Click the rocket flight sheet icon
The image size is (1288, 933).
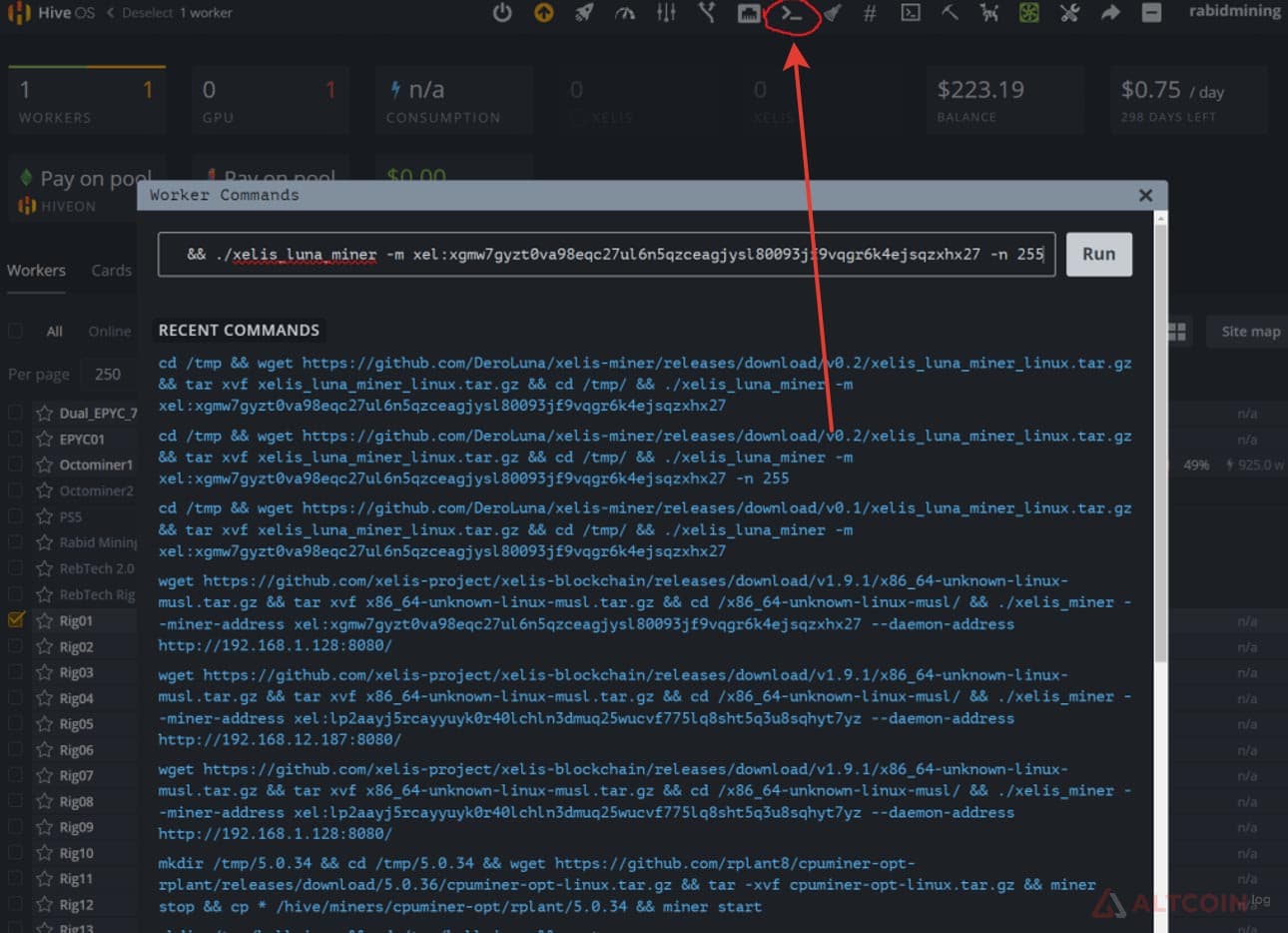point(584,13)
